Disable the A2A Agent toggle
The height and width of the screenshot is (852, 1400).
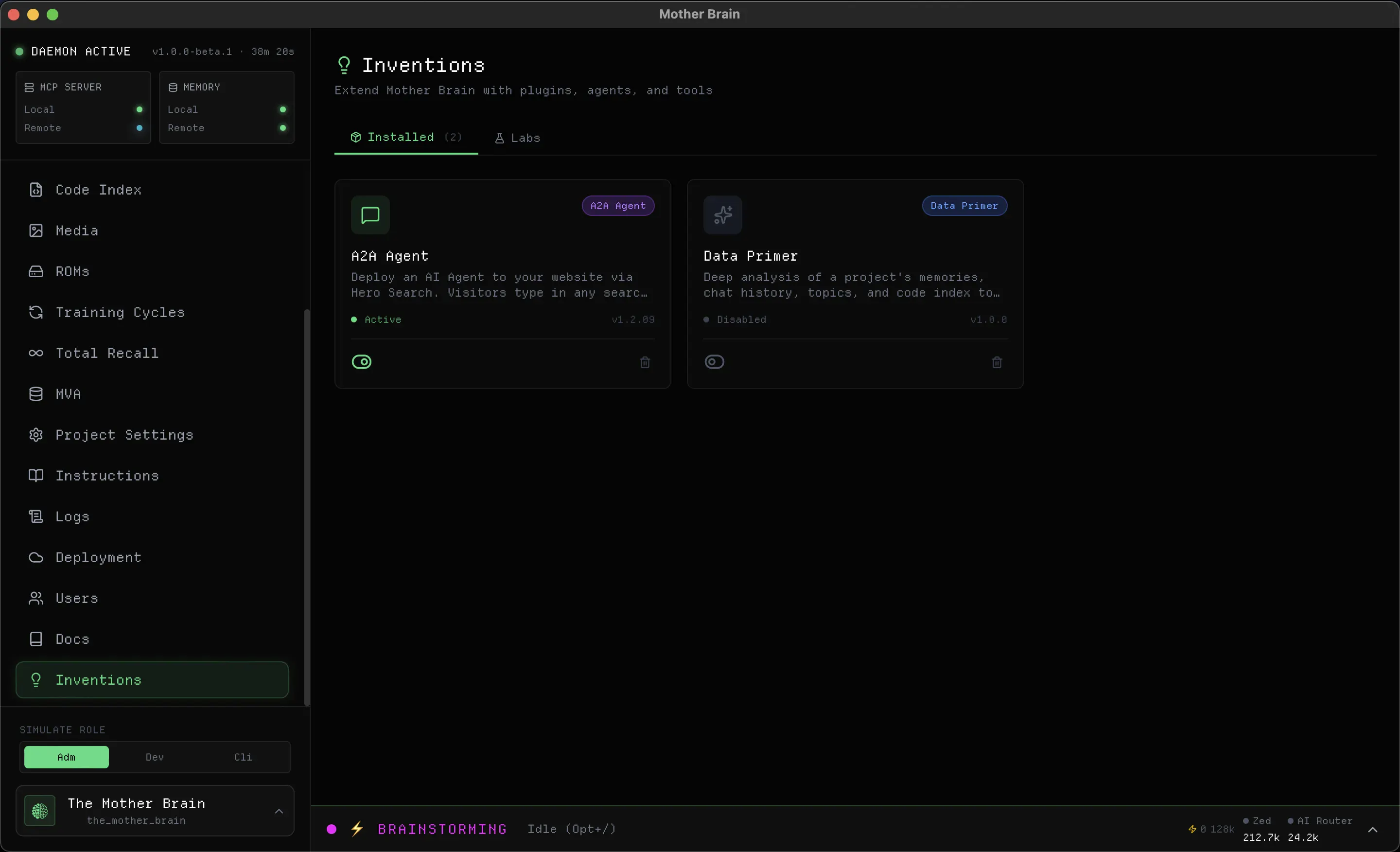tap(362, 362)
